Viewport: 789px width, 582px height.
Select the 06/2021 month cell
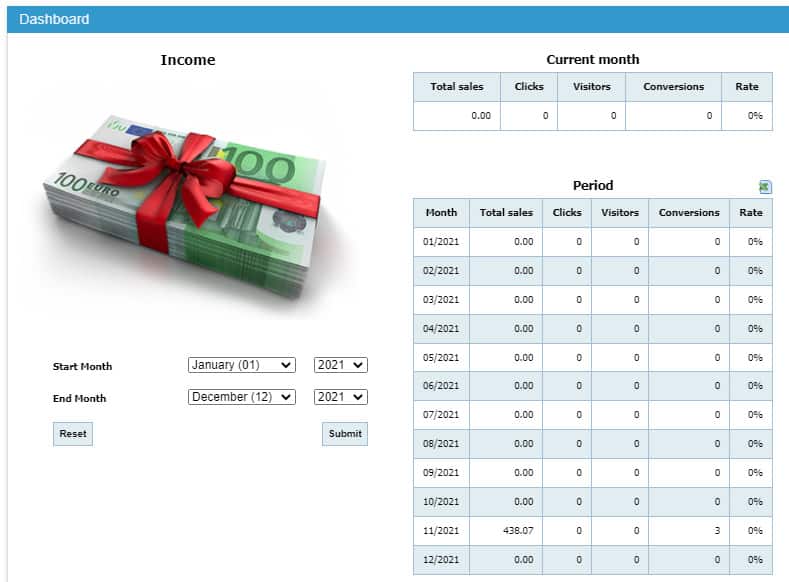tap(441, 386)
